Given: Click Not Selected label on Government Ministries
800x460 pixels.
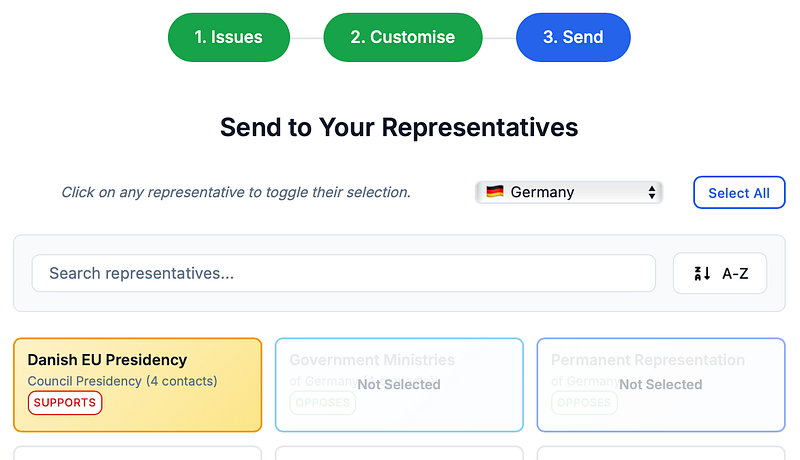Looking at the screenshot, I should 399,384.
